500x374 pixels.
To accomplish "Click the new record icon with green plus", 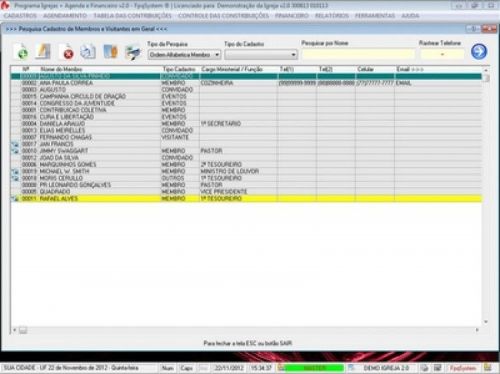I will [22, 52].
